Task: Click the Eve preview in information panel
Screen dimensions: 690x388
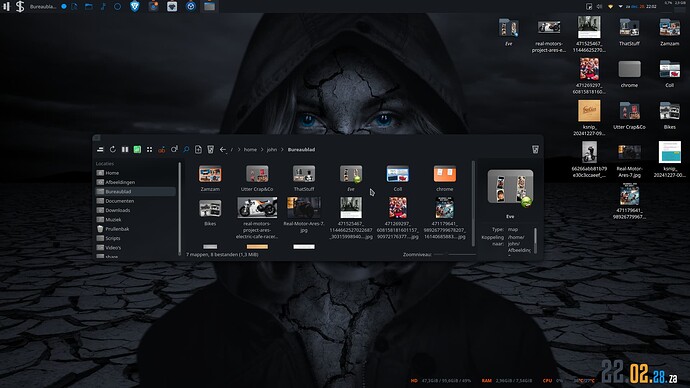Action: [510, 187]
